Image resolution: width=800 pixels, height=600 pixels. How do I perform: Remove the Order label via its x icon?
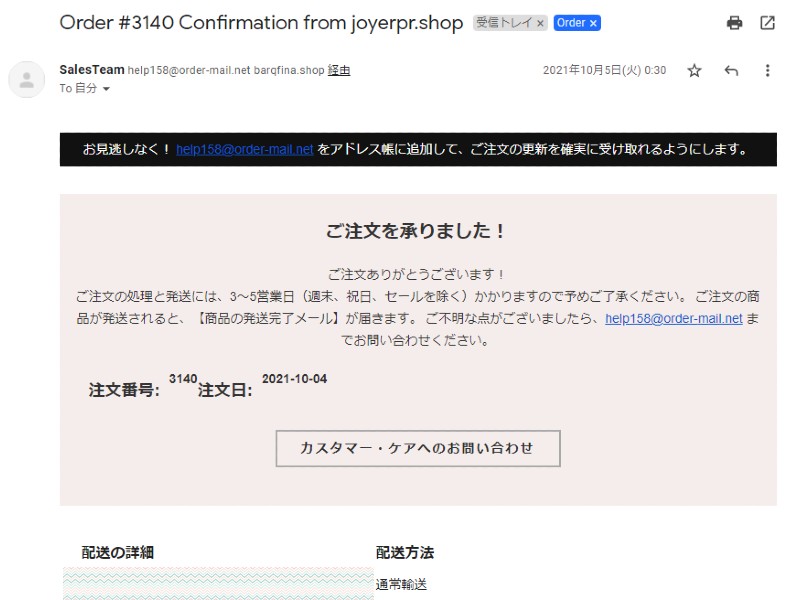(x=592, y=22)
